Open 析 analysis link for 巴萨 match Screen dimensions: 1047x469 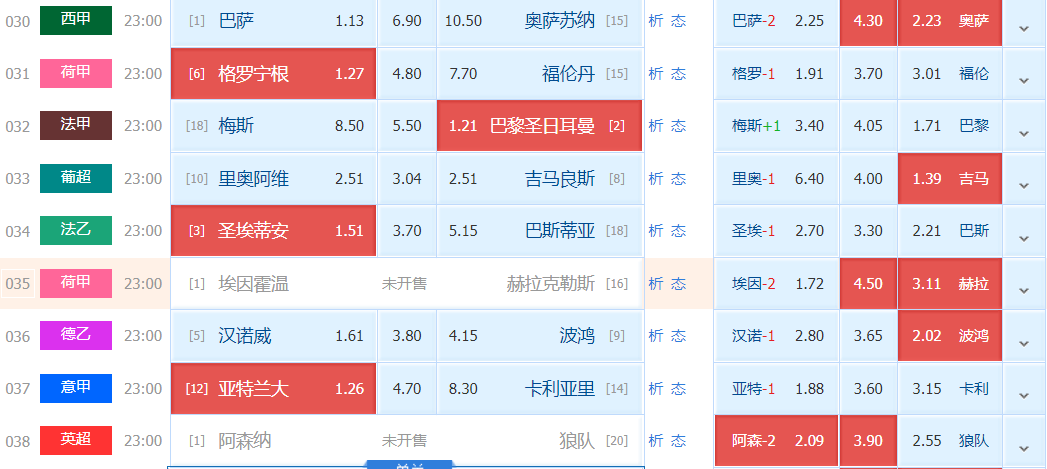pos(656,21)
